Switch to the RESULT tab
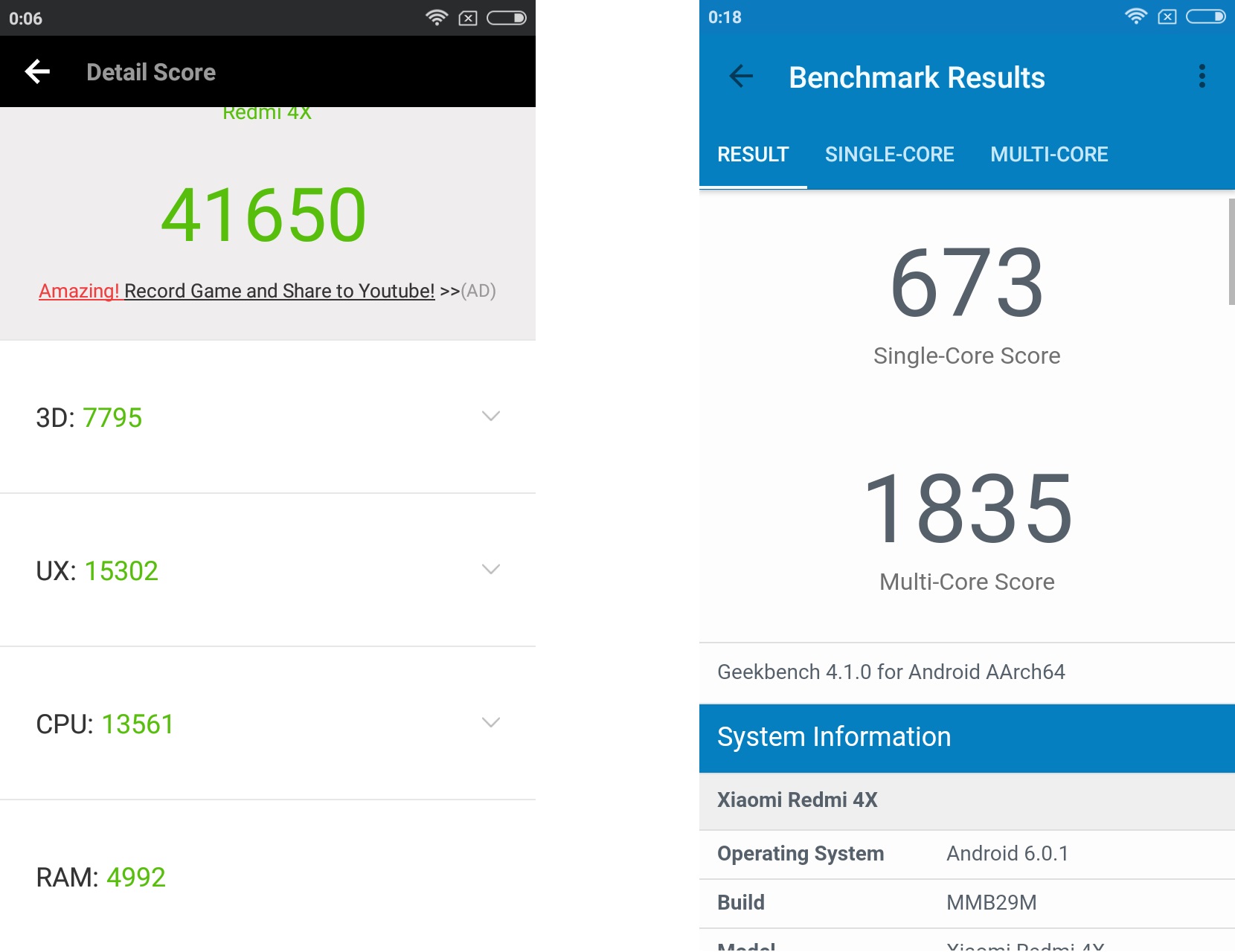The image size is (1235, 952). click(753, 154)
